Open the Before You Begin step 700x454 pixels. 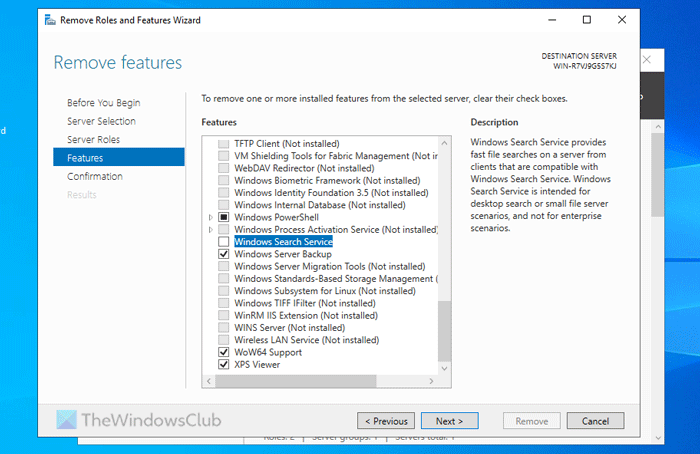click(104, 103)
